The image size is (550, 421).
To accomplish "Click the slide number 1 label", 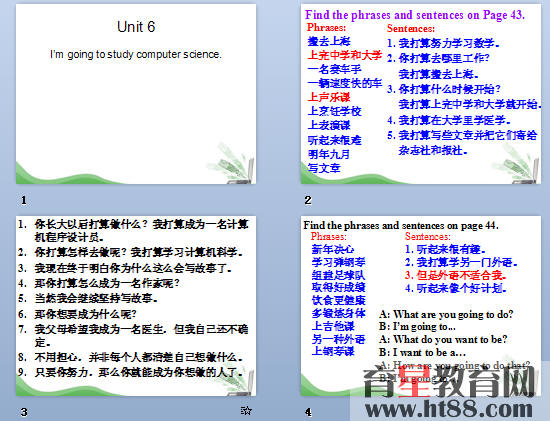I will (24, 200).
